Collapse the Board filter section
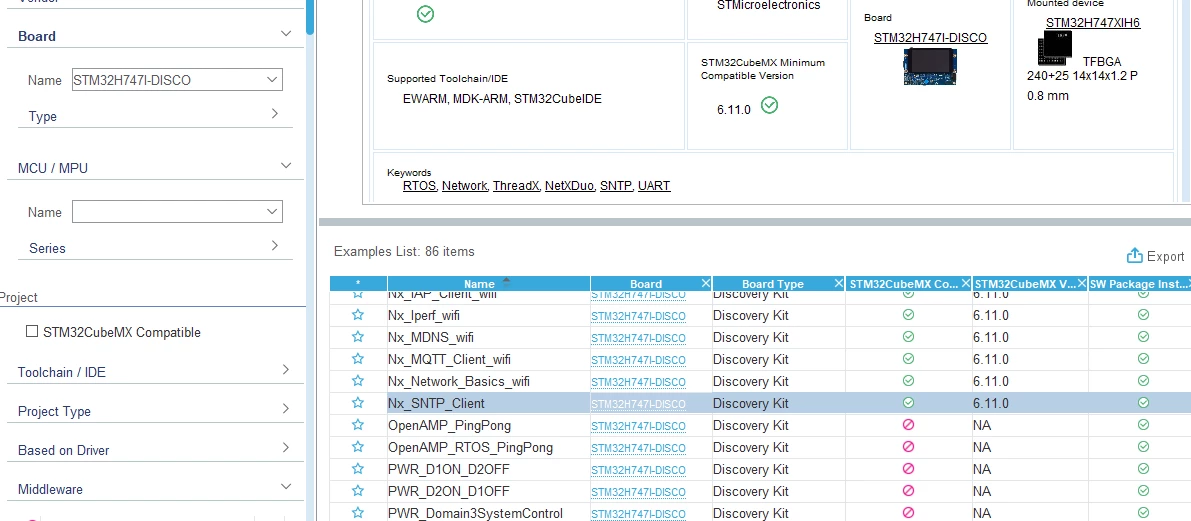 pyautogui.click(x=286, y=33)
